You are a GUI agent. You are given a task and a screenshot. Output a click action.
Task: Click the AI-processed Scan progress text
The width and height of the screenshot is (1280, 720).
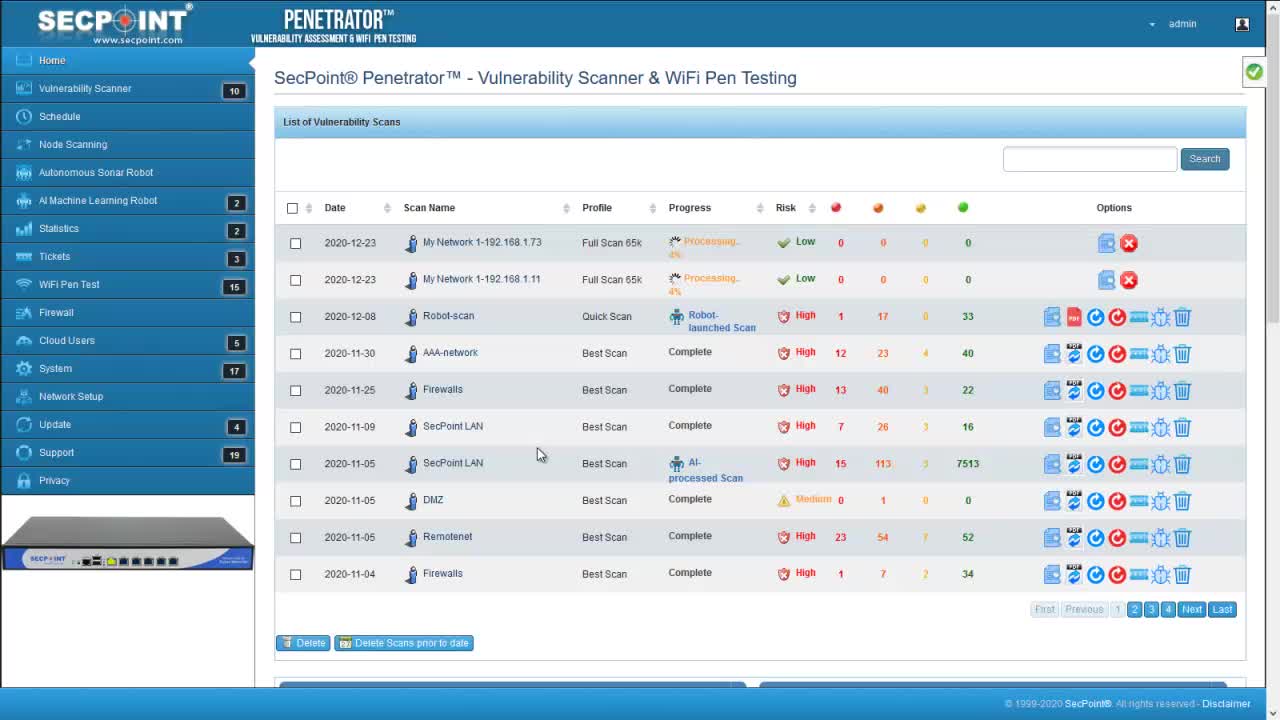click(705, 470)
